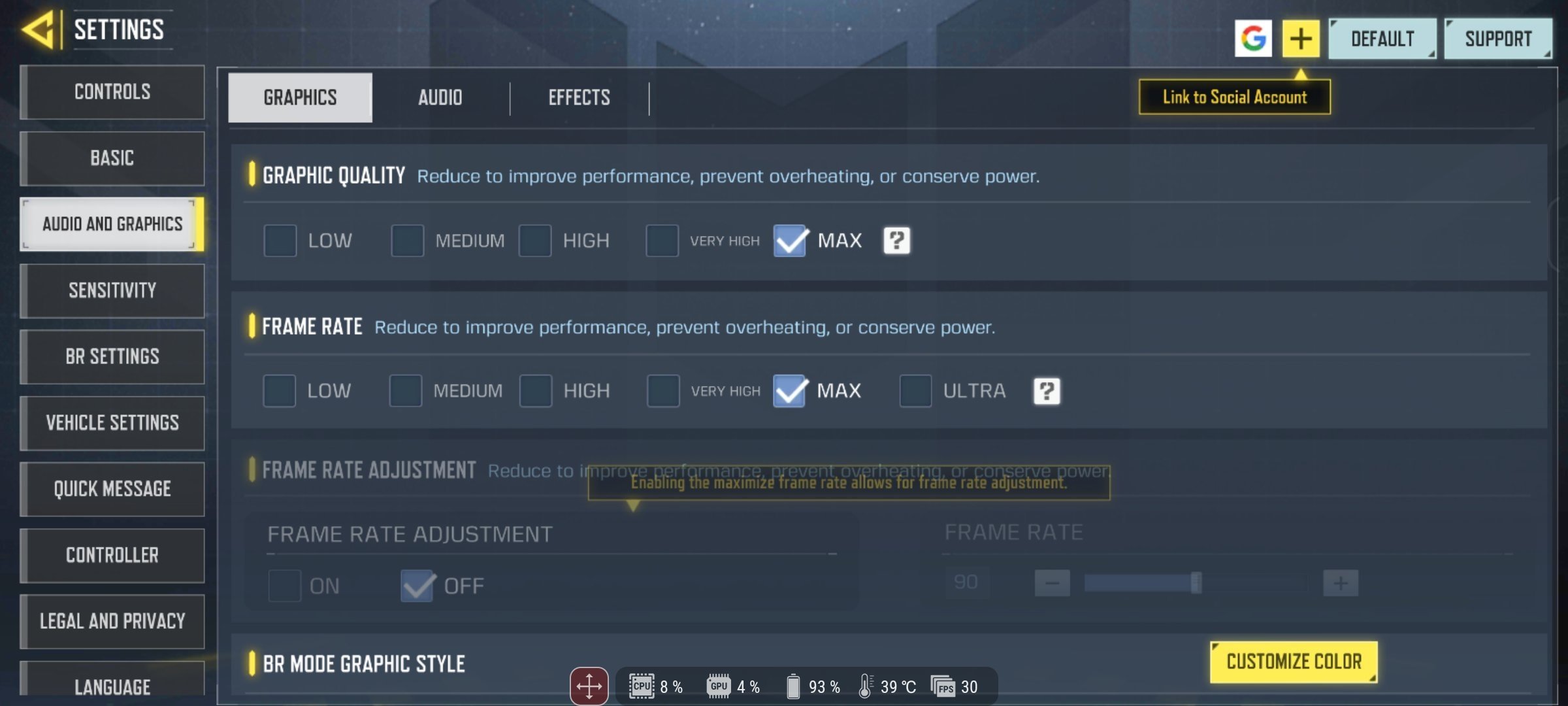Image resolution: width=1568 pixels, height=706 pixels.
Task: Click Link to Social Account button
Action: (x=1234, y=97)
